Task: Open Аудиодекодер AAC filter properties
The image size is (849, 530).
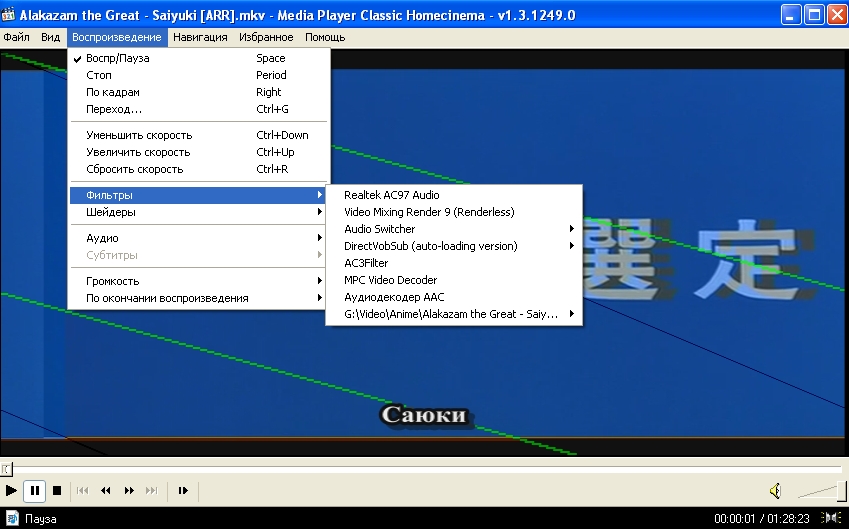Action: (x=454, y=297)
